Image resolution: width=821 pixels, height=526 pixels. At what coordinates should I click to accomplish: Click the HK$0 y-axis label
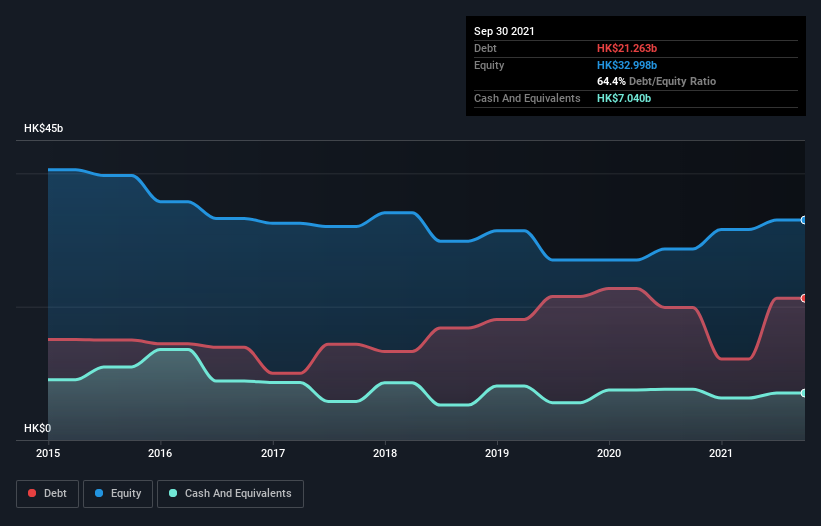[x=38, y=428]
